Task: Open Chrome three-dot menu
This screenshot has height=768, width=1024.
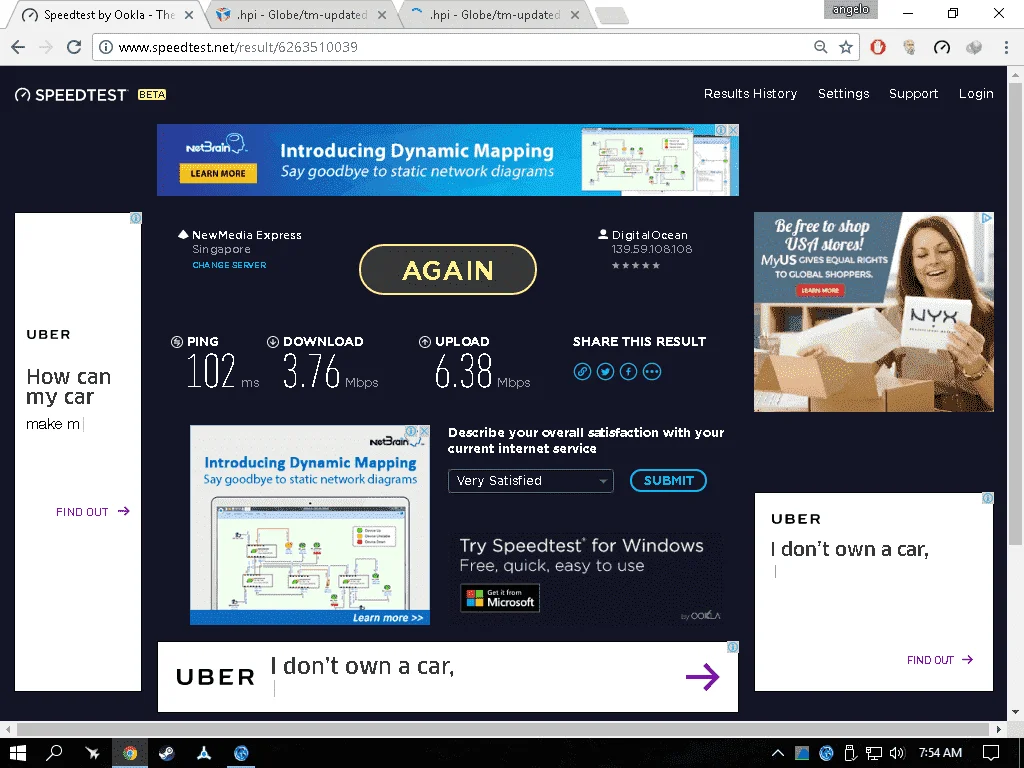Action: pos(1006,47)
